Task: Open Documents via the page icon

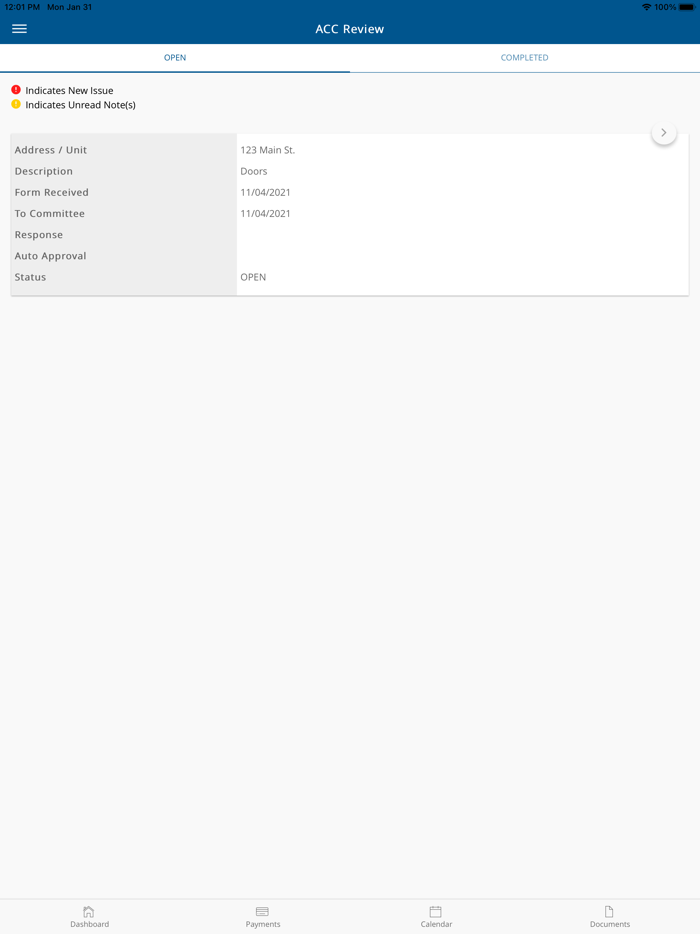Action: point(609,911)
